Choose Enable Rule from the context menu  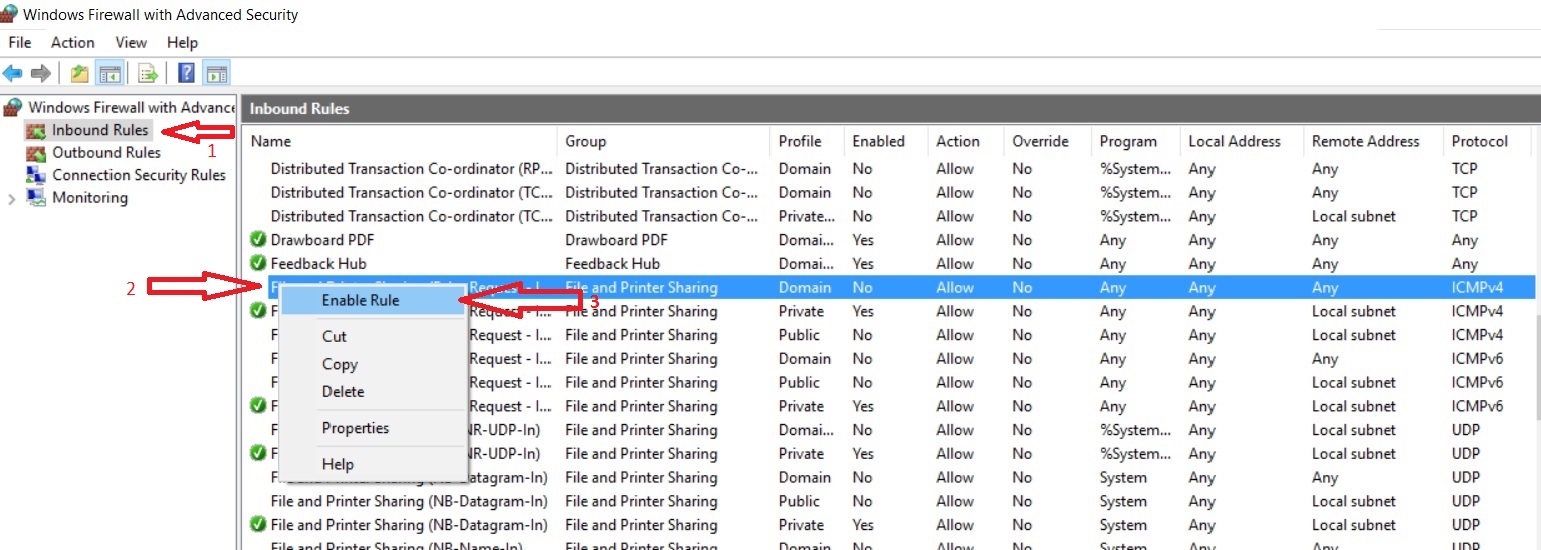click(x=373, y=300)
